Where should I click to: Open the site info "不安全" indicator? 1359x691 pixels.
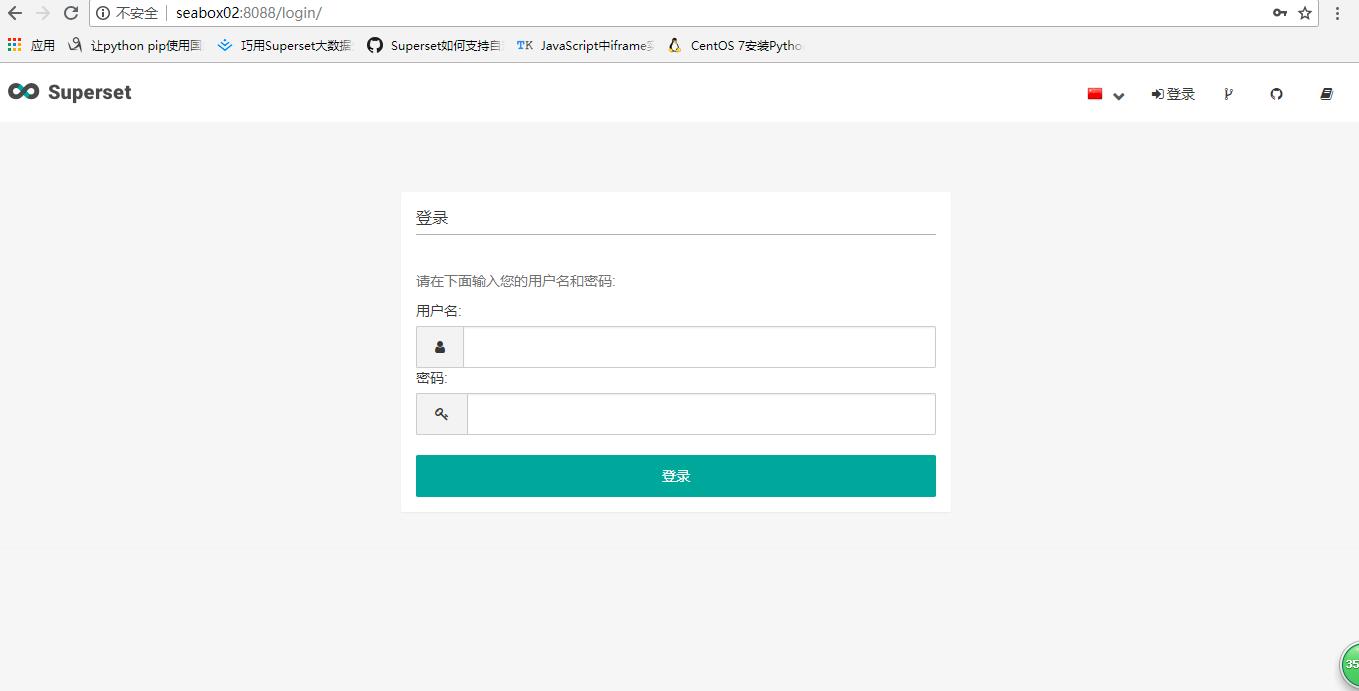(127, 13)
